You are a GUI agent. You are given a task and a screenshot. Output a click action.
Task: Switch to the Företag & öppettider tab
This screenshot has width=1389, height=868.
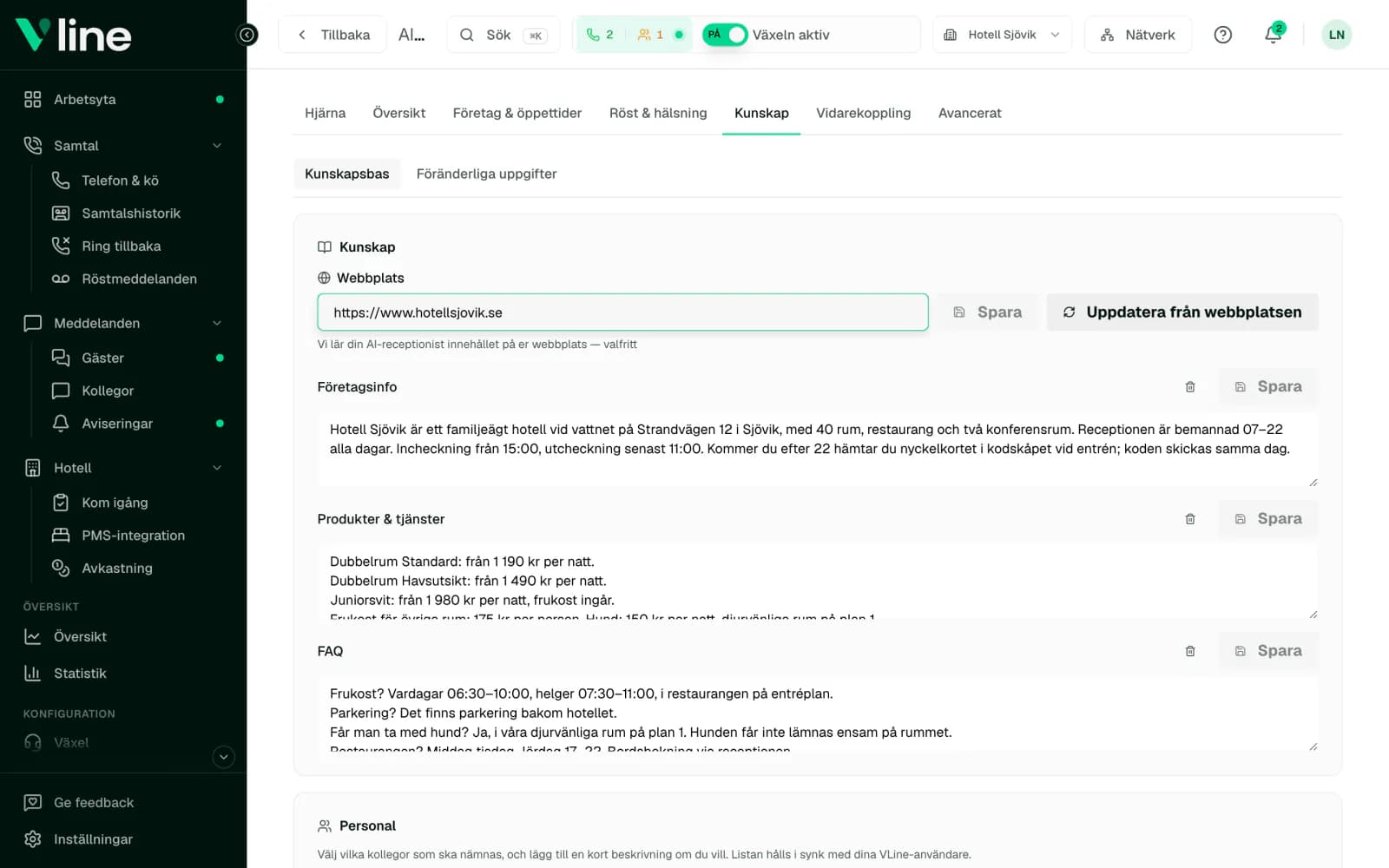[517, 113]
